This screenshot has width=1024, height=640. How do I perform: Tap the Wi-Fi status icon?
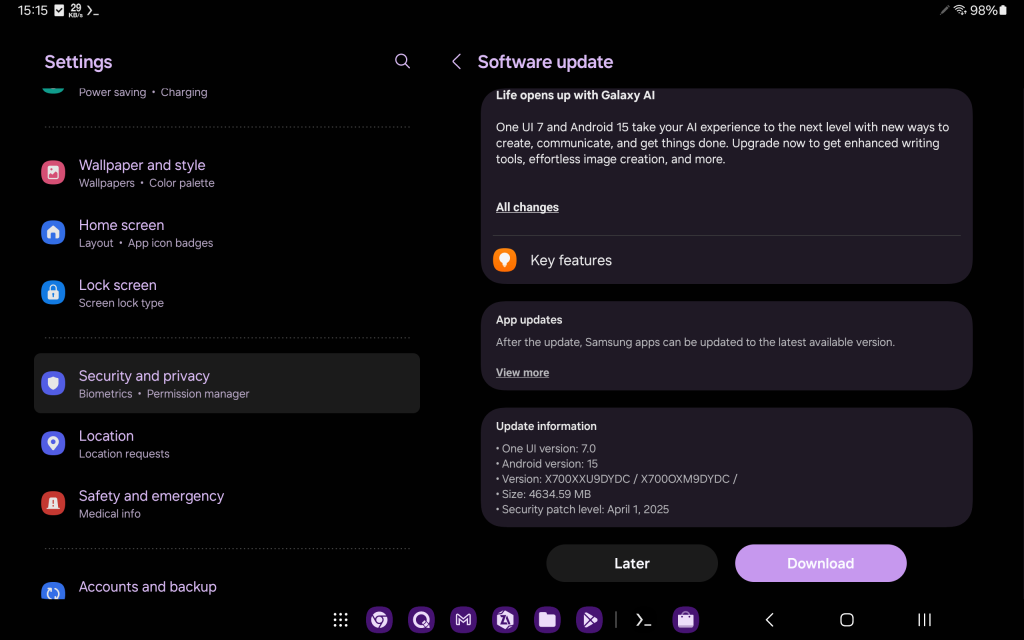959,10
